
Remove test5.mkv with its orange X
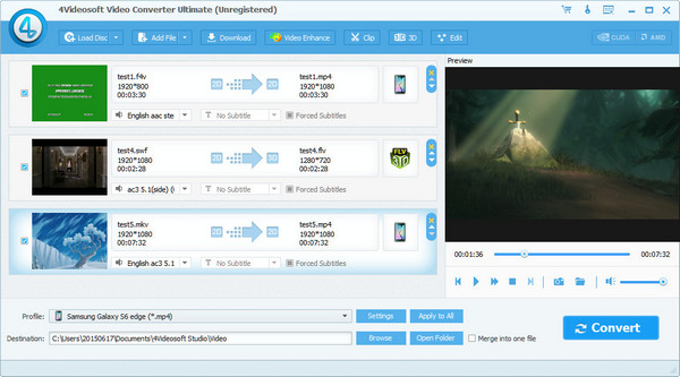click(x=432, y=220)
